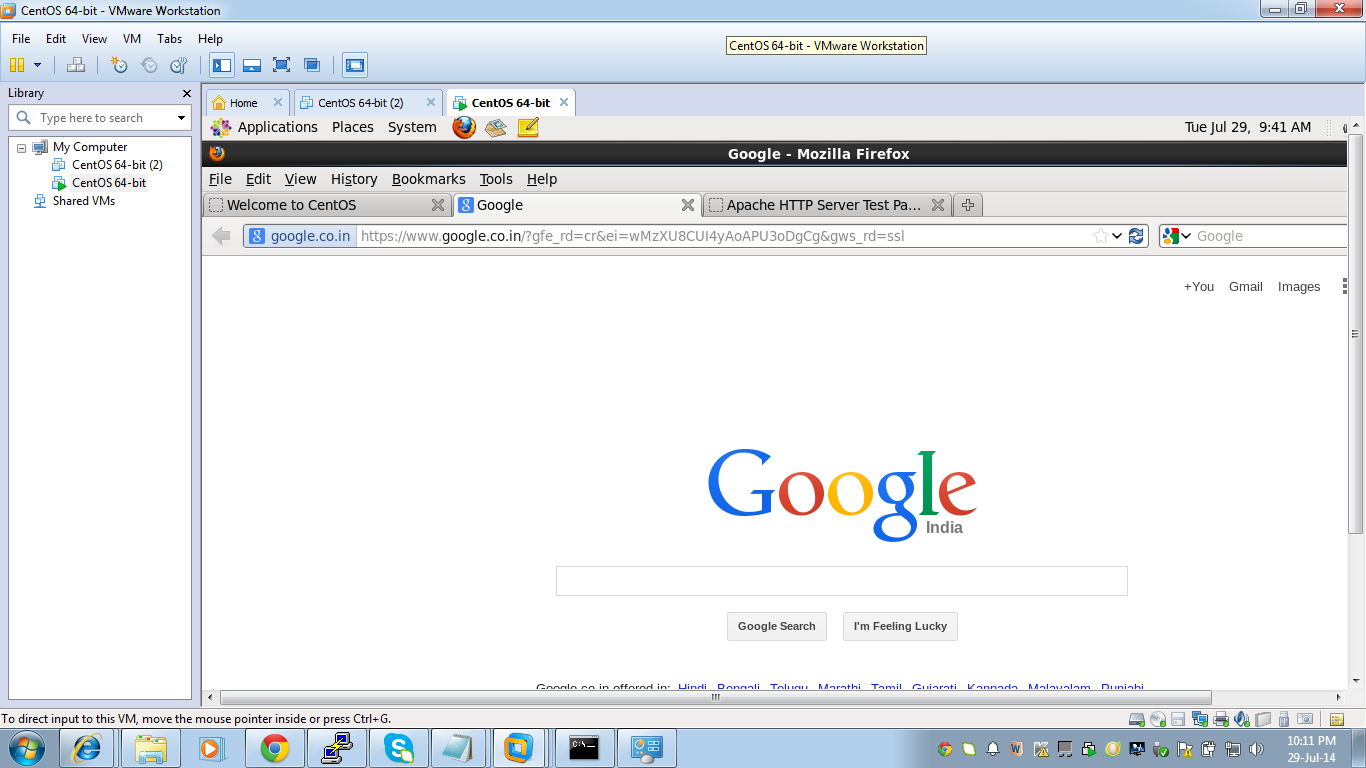Open Firefox Tools menu
The height and width of the screenshot is (768, 1366).
tap(496, 179)
